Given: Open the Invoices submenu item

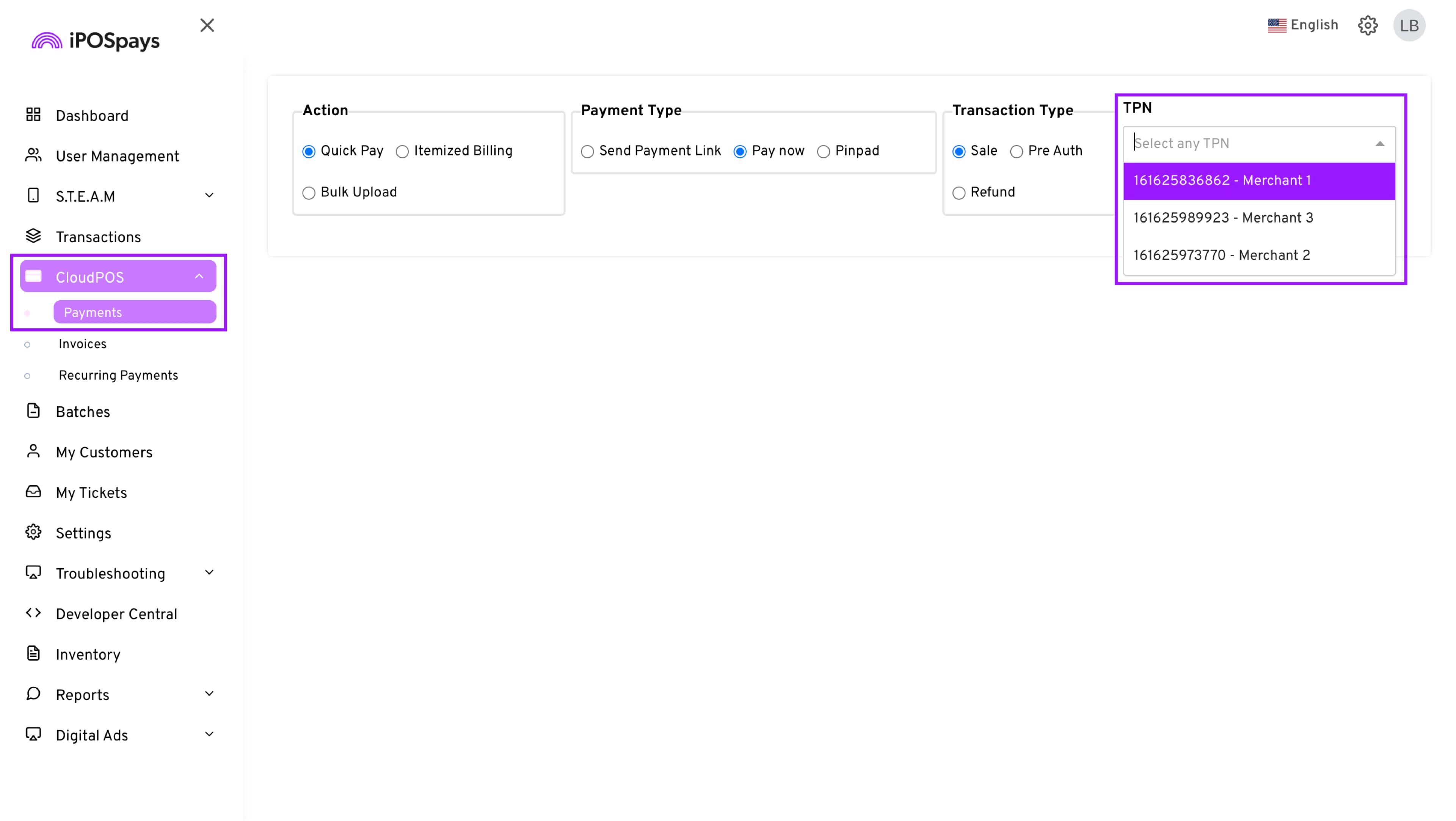Looking at the screenshot, I should (x=83, y=344).
